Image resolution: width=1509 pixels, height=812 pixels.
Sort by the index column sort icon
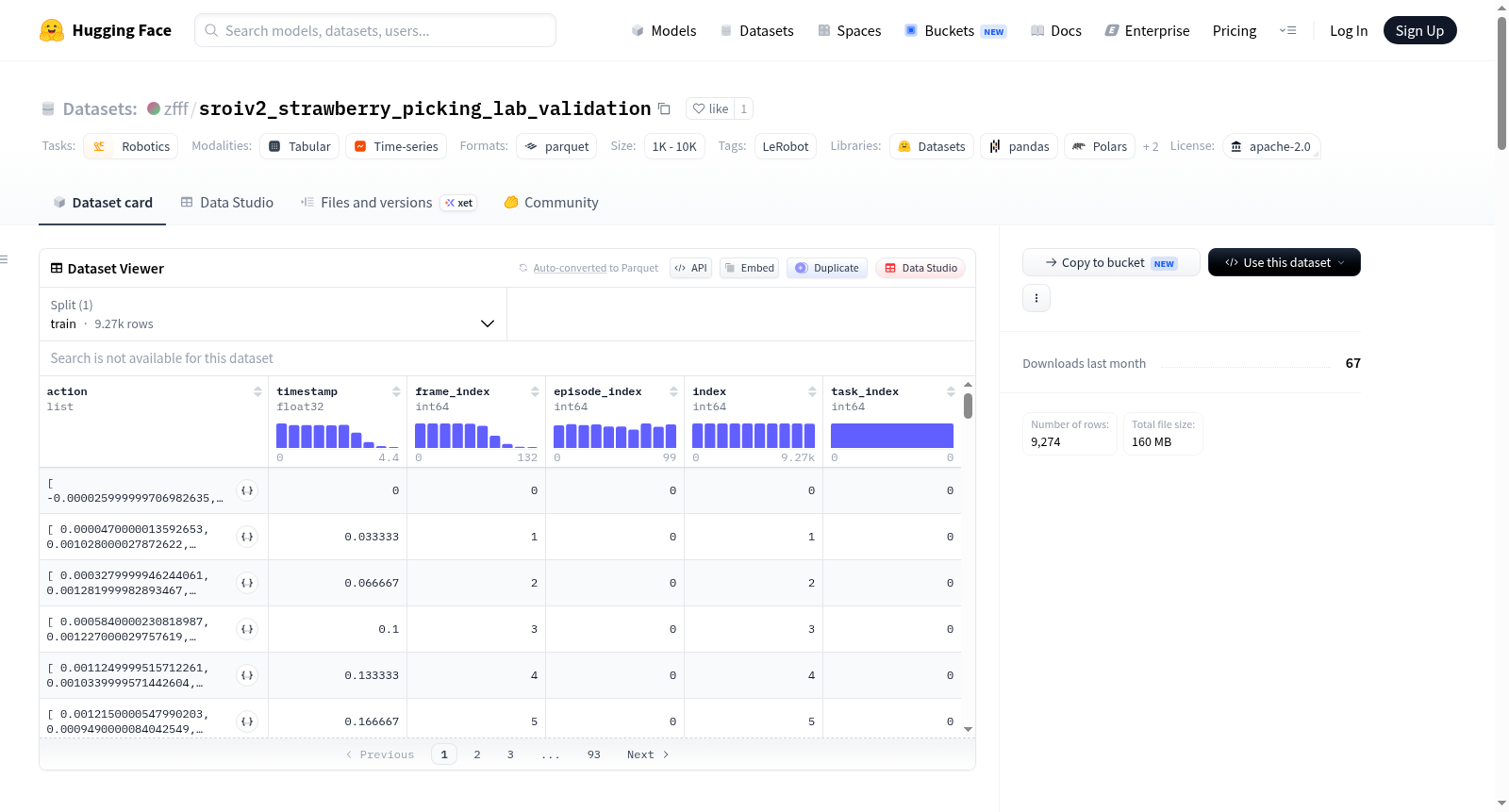pyautogui.click(x=812, y=391)
